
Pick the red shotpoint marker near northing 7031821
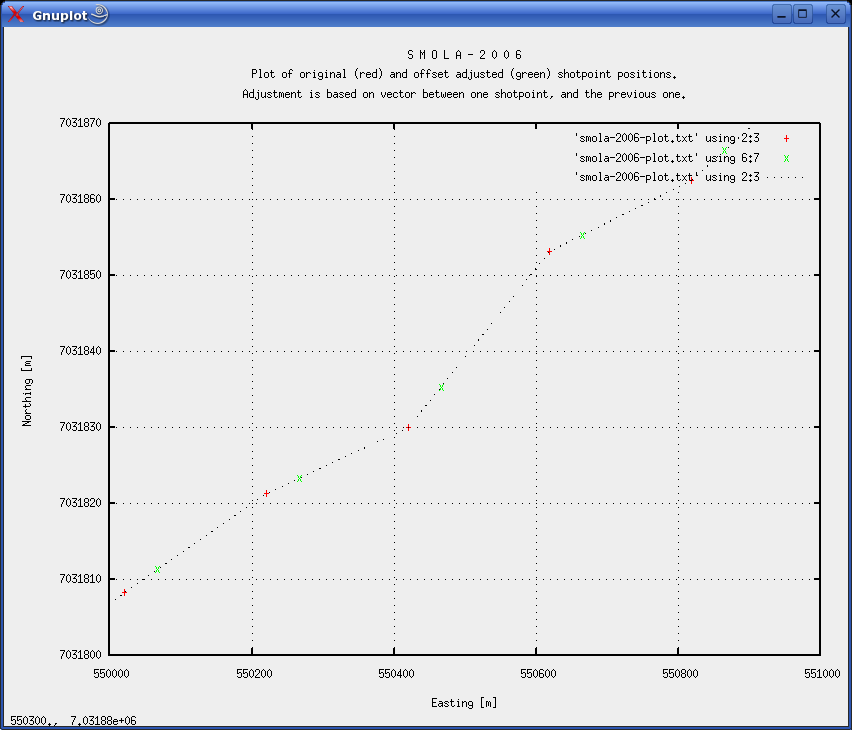click(x=266, y=493)
